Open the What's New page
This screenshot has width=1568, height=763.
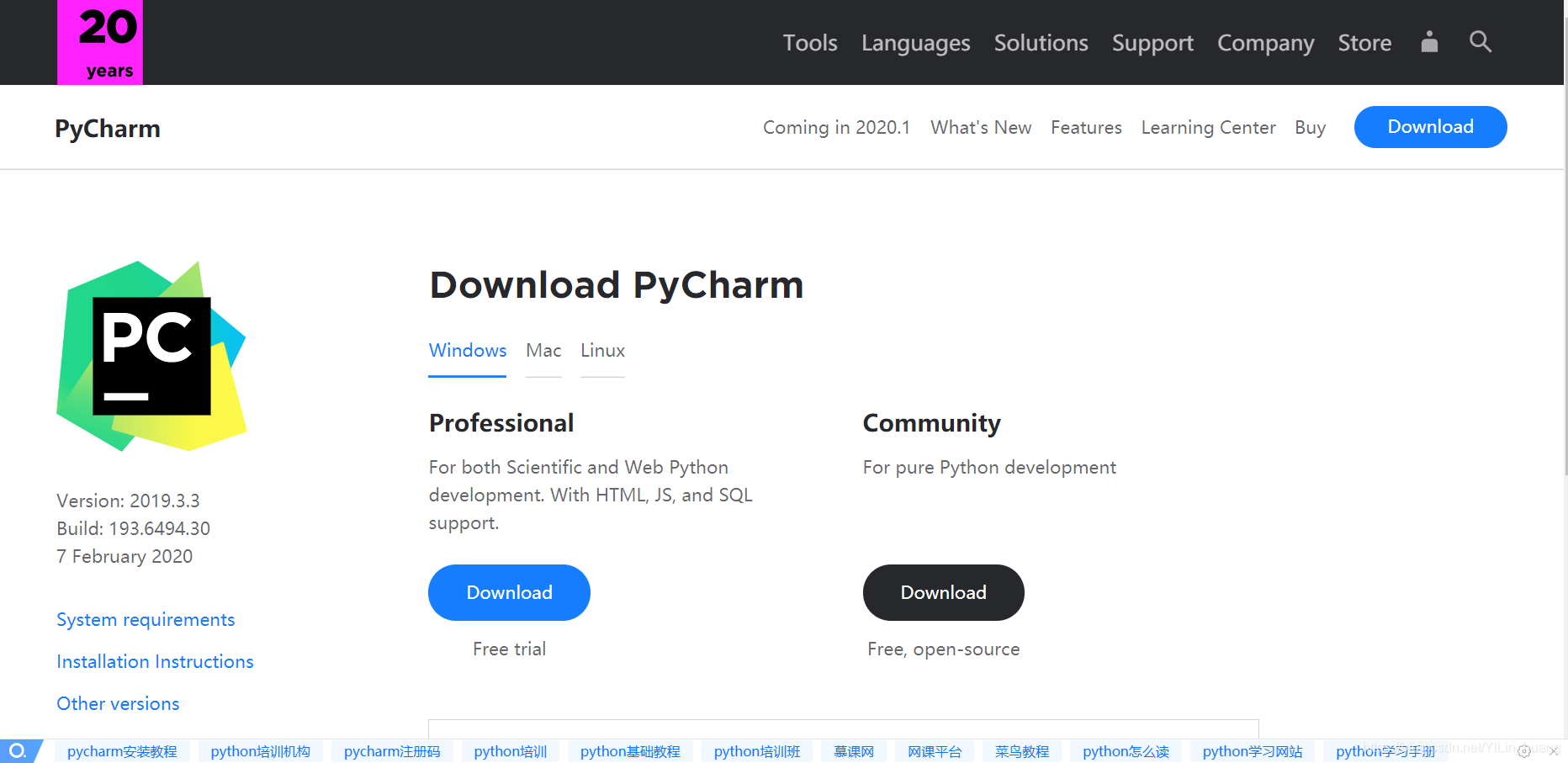click(981, 127)
